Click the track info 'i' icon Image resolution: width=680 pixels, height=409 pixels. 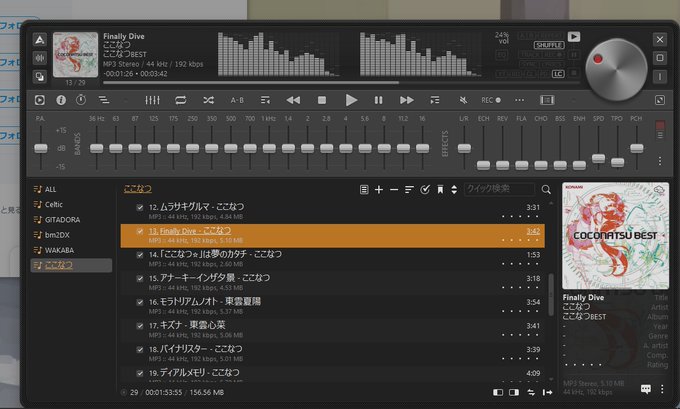tap(61, 100)
